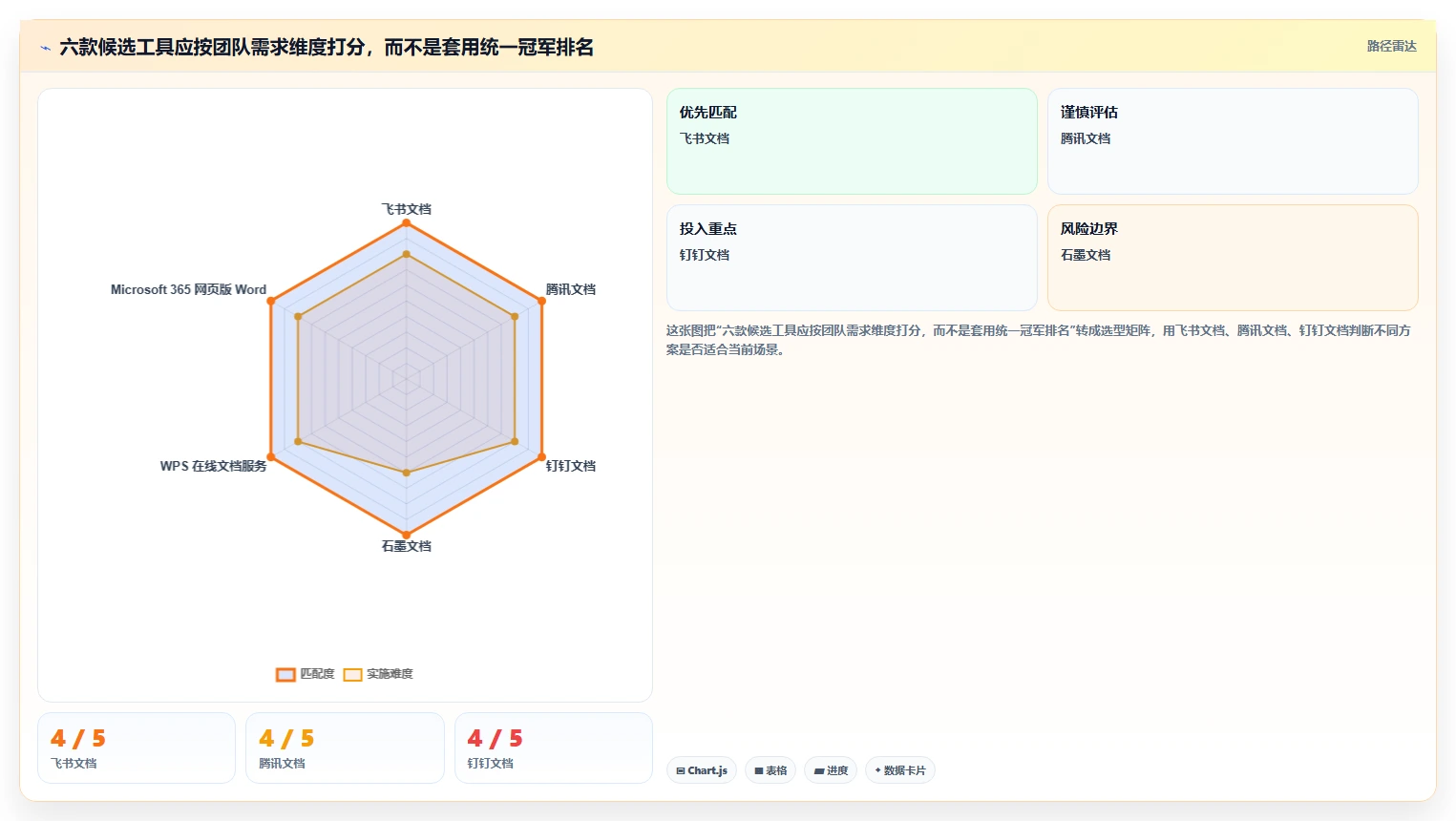This screenshot has height=821, width=1456.
Task: Click 腾讯文档 inside the 谨慎评估 card
Action: coord(1086,138)
